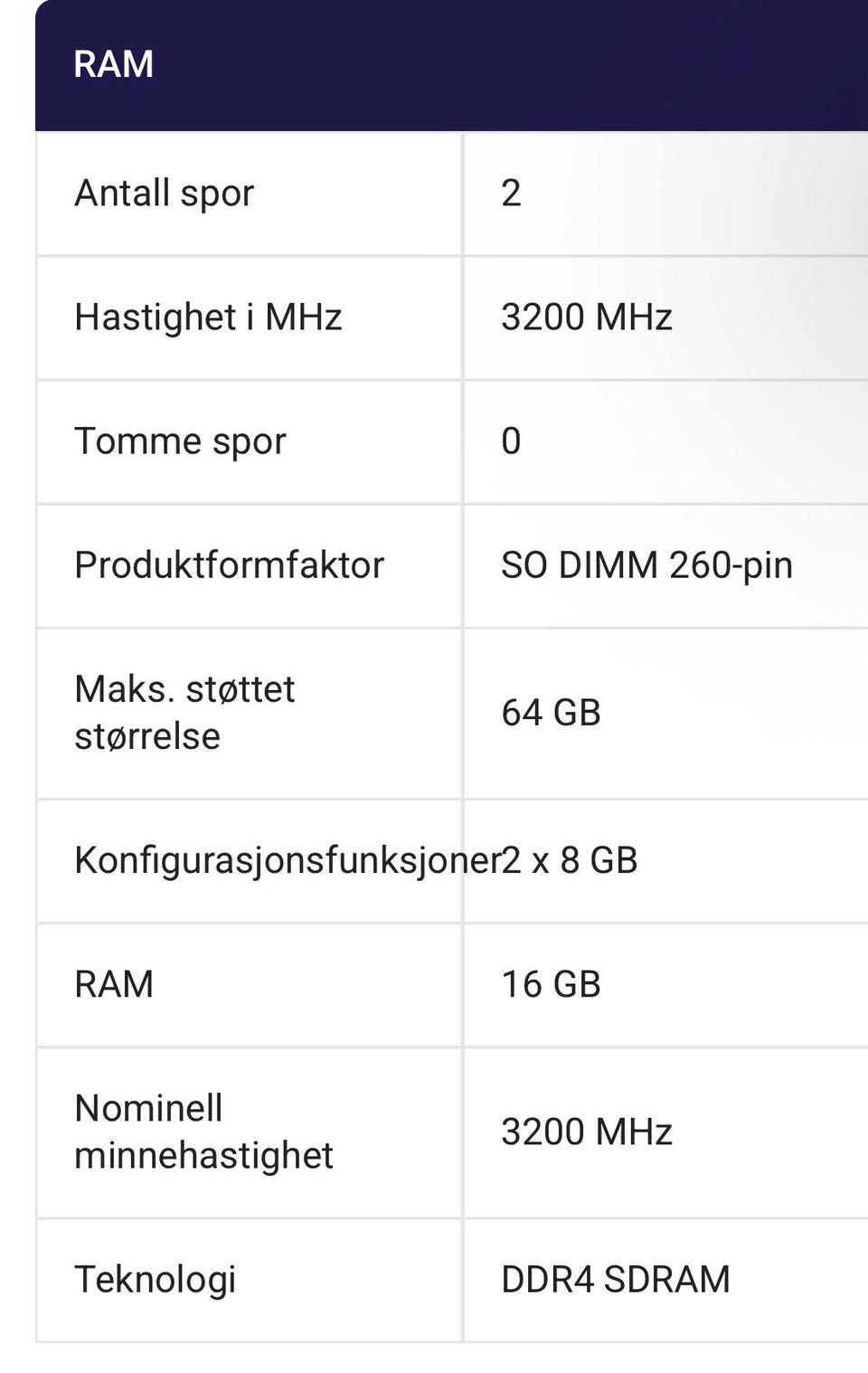This screenshot has height=1373, width=868.
Task: Select the Teknologi label
Action: tap(155, 1278)
